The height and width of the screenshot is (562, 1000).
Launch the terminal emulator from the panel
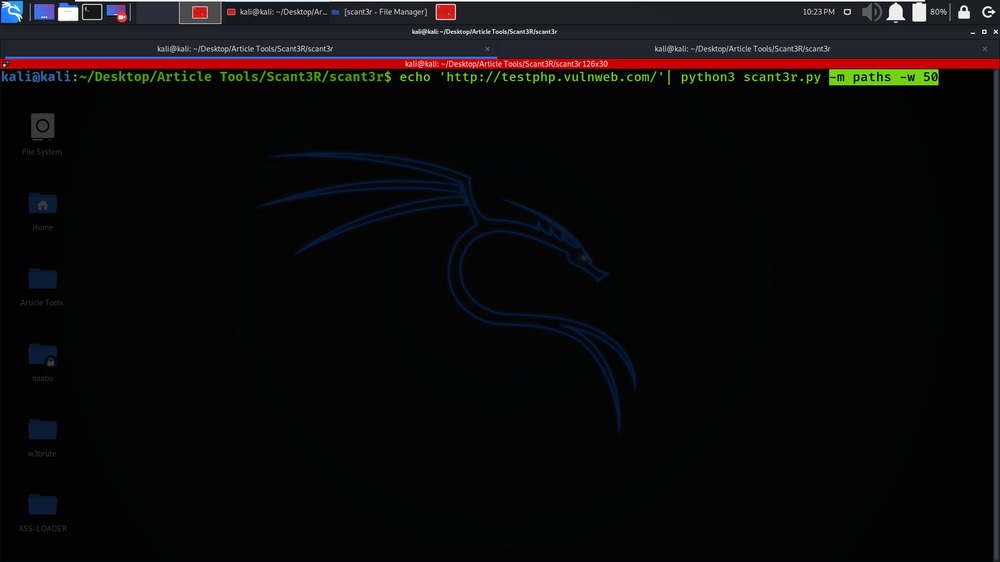[92, 12]
